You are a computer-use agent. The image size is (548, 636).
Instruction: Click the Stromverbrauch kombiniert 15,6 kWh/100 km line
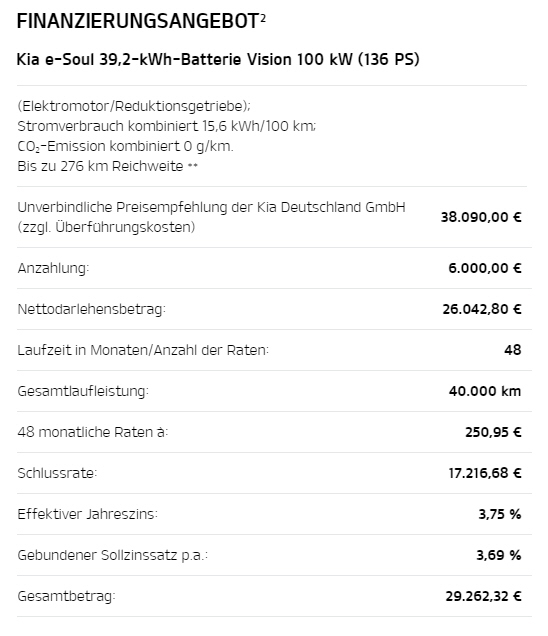[x=166, y=126]
